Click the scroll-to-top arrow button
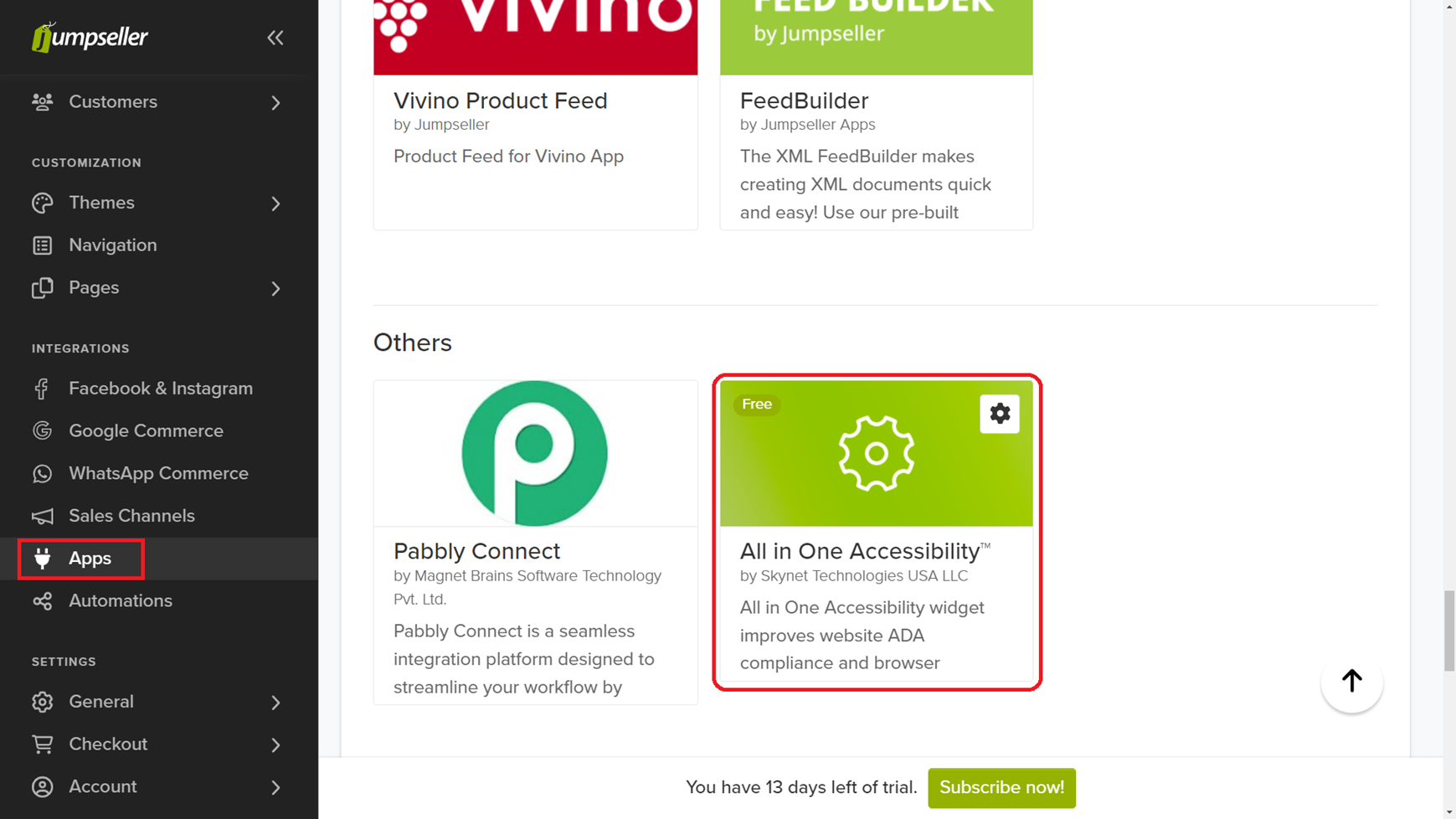The image size is (1456, 819). point(1351,682)
